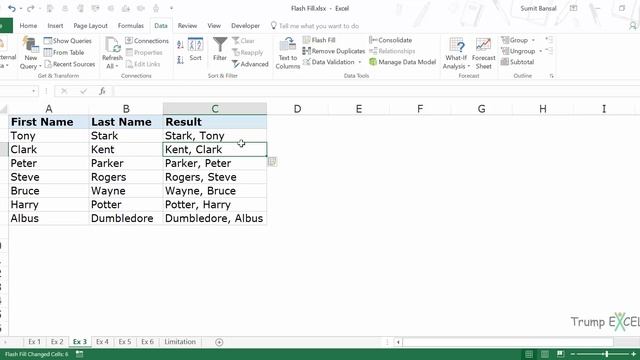Open the Developer tab
Image resolution: width=640 pixels, height=360 pixels.
coord(245,26)
